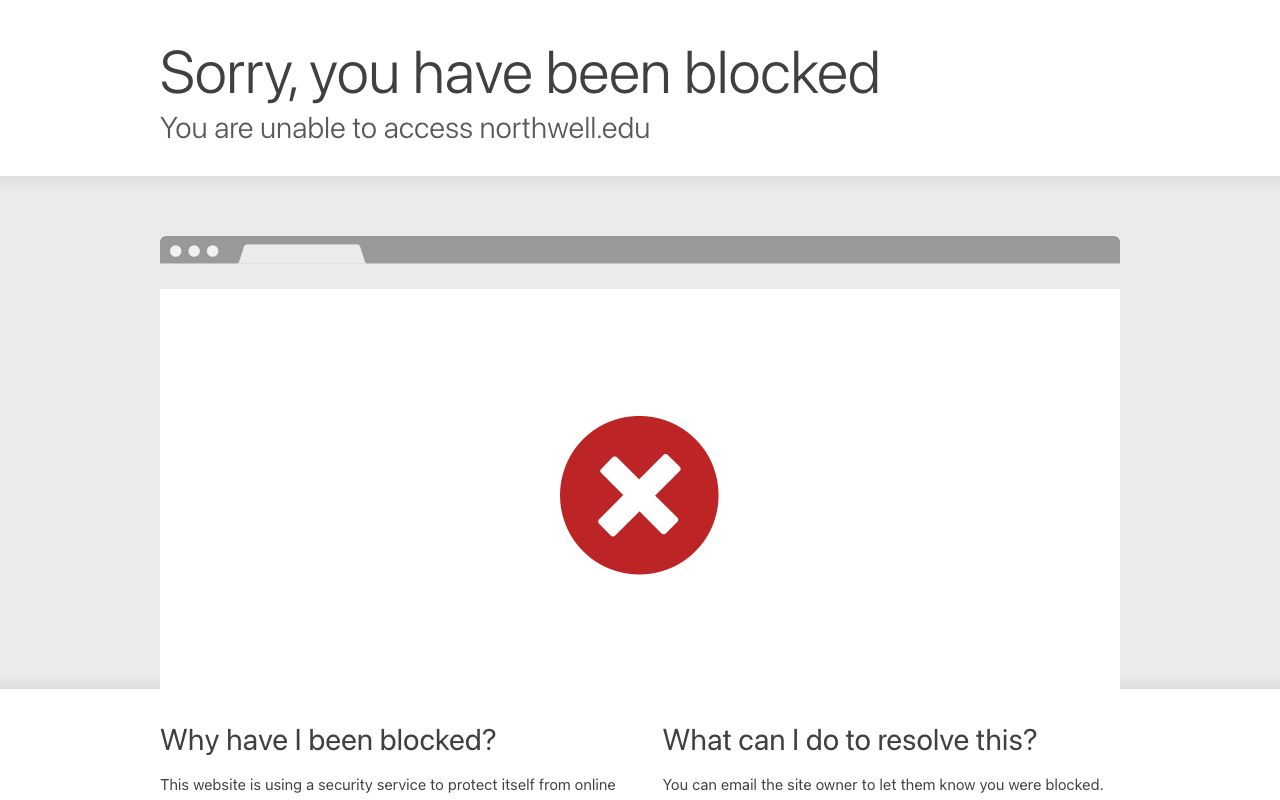Click "What can I do to resolve this?" heading
Viewport: 1280px width, 800px height.
[x=849, y=740]
